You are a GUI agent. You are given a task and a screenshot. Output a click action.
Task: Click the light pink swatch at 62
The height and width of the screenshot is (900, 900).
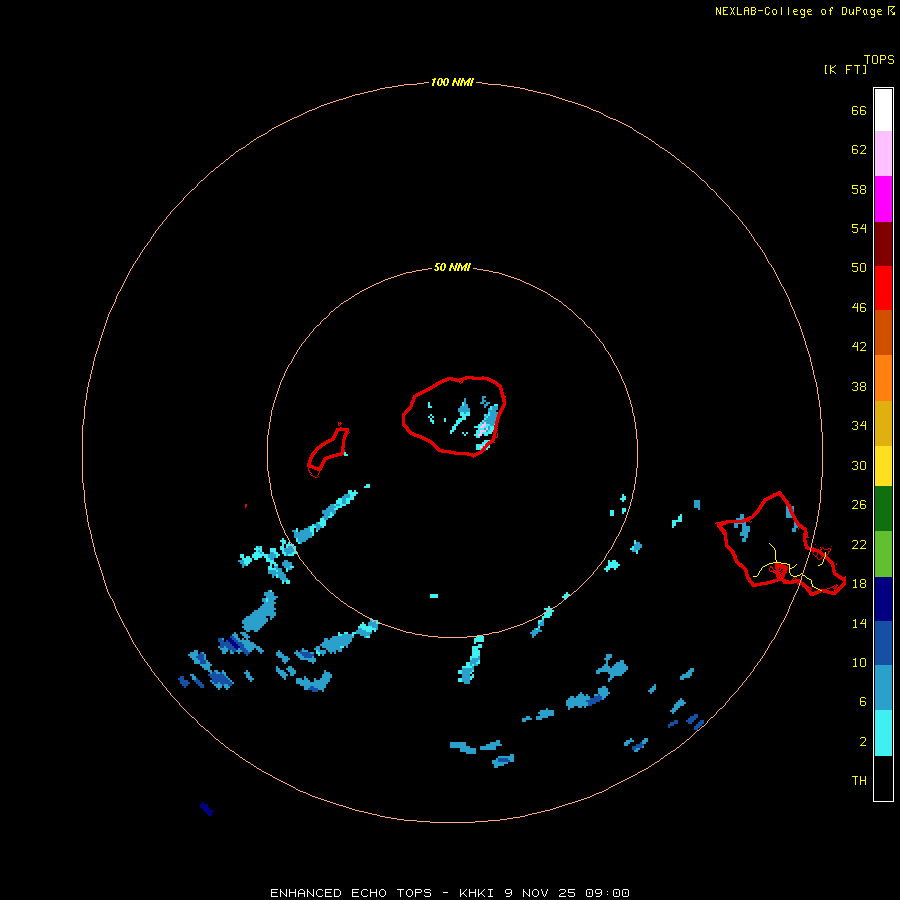(x=883, y=154)
